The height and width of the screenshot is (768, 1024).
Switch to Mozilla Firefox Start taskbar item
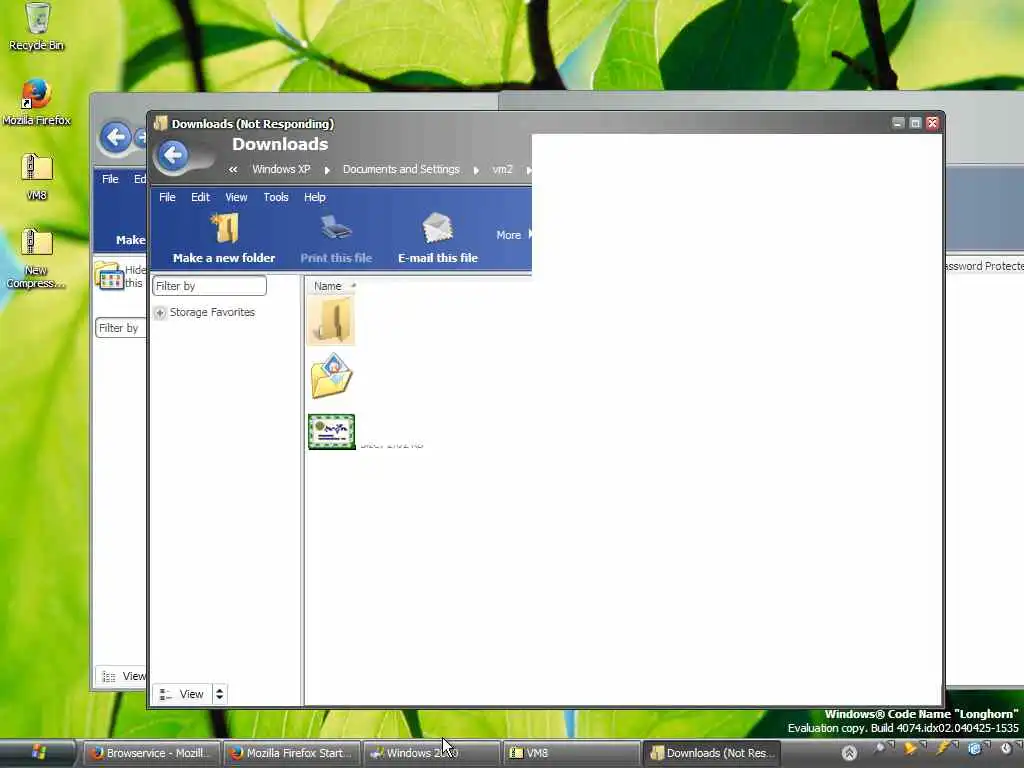[x=292, y=753]
